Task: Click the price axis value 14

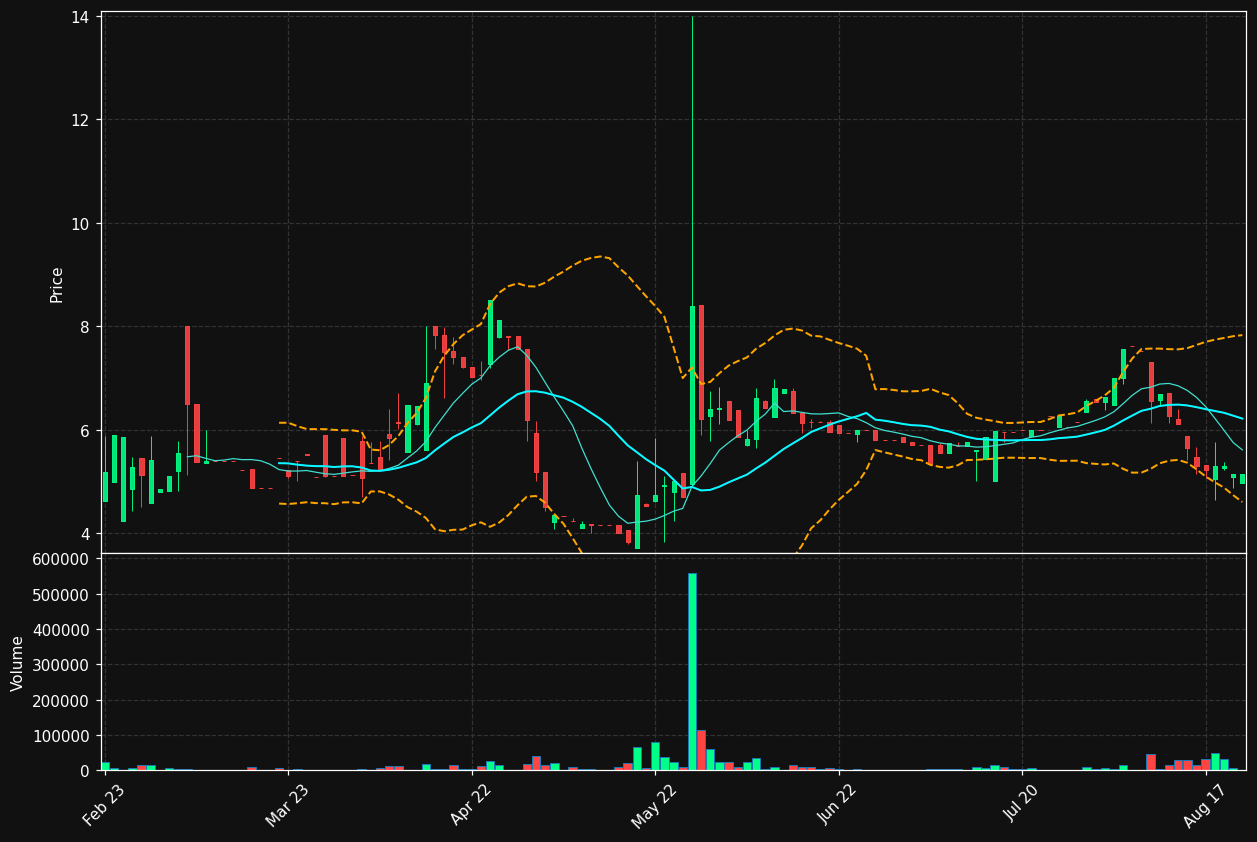Action: point(81,17)
